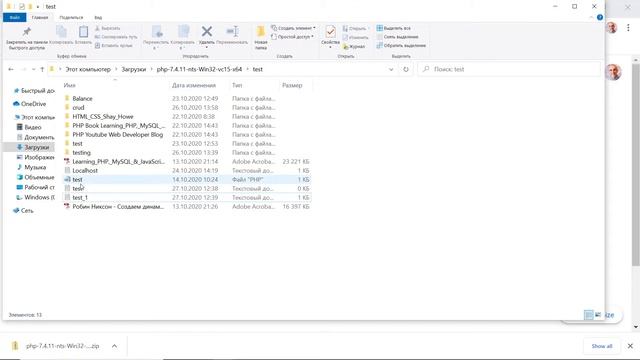Image resolution: width=640 pixels, height=360 pixels.
Task: Open the php-7.4.11 zip download options chevron
Action: [x=114, y=346]
